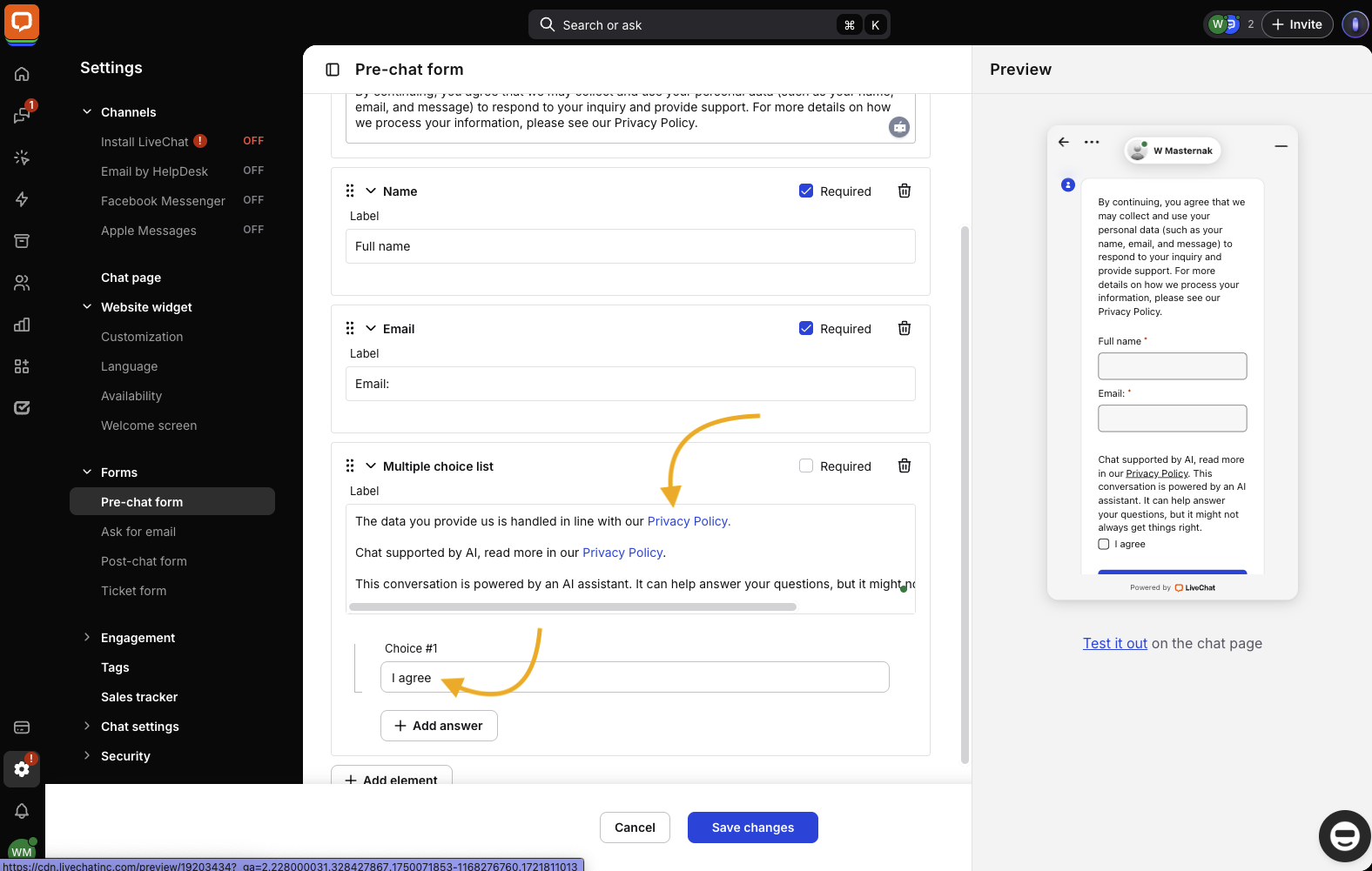The image size is (1372, 871).
Task: Open the floating chat bubble icon
Action: click(x=1344, y=836)
